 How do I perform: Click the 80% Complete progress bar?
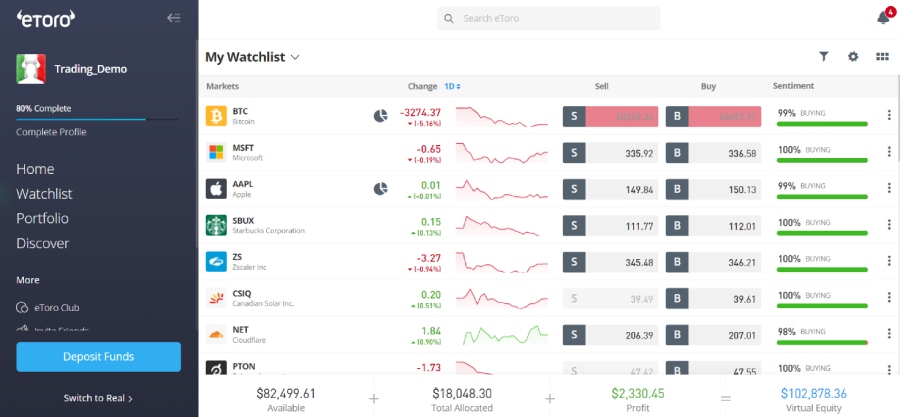[x=97, y=119]
